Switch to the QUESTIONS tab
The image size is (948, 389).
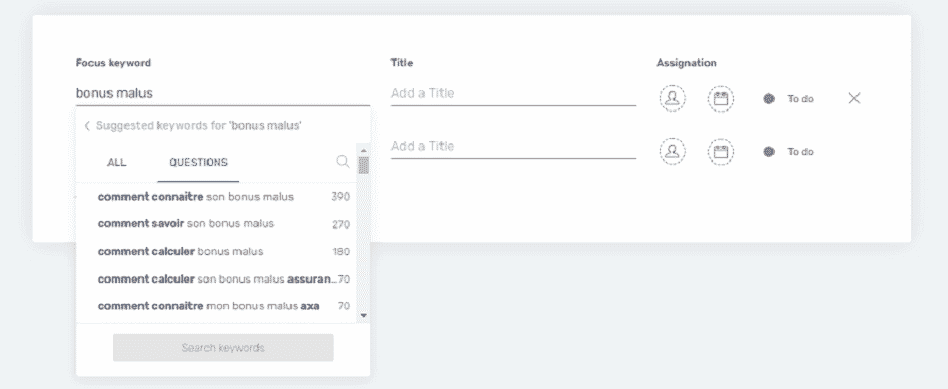pos(198,162)
